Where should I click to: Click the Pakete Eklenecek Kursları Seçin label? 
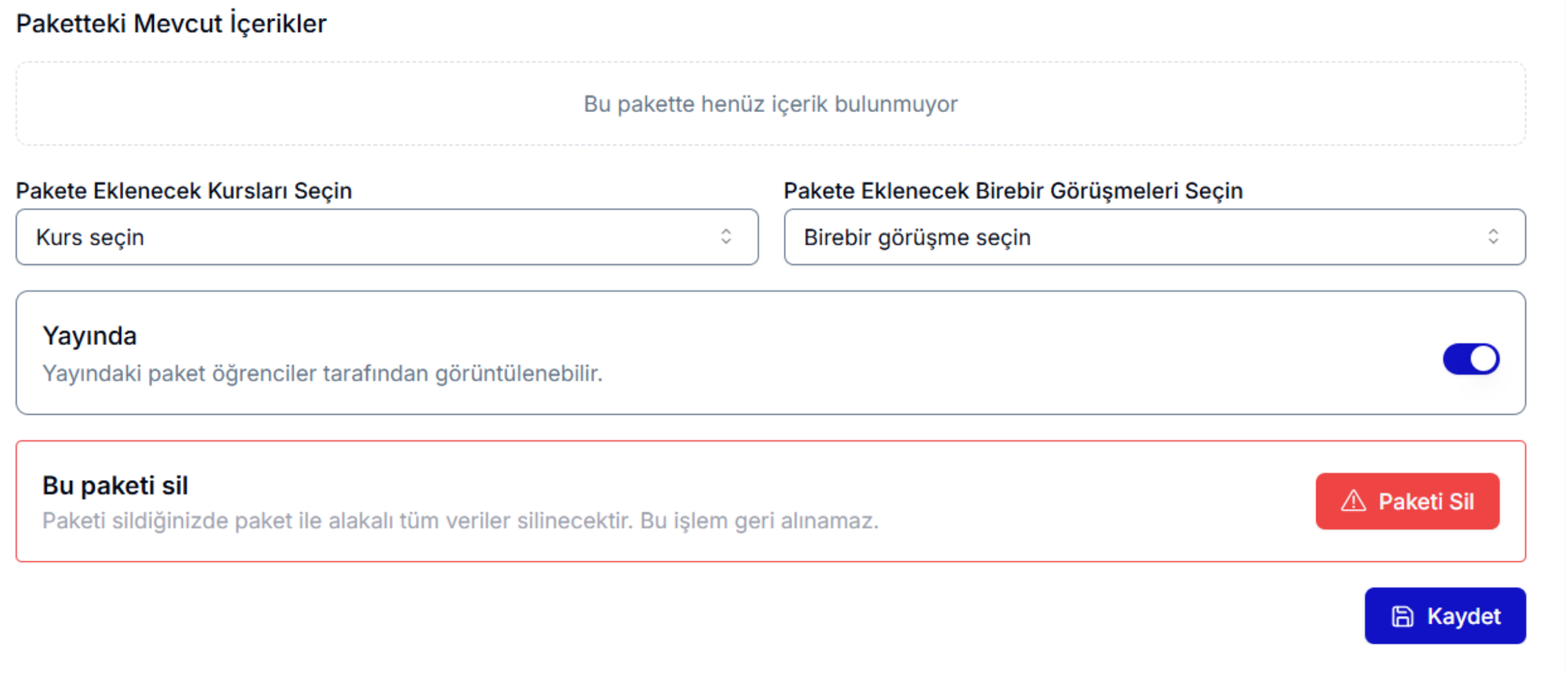click(x=184, y=191)
